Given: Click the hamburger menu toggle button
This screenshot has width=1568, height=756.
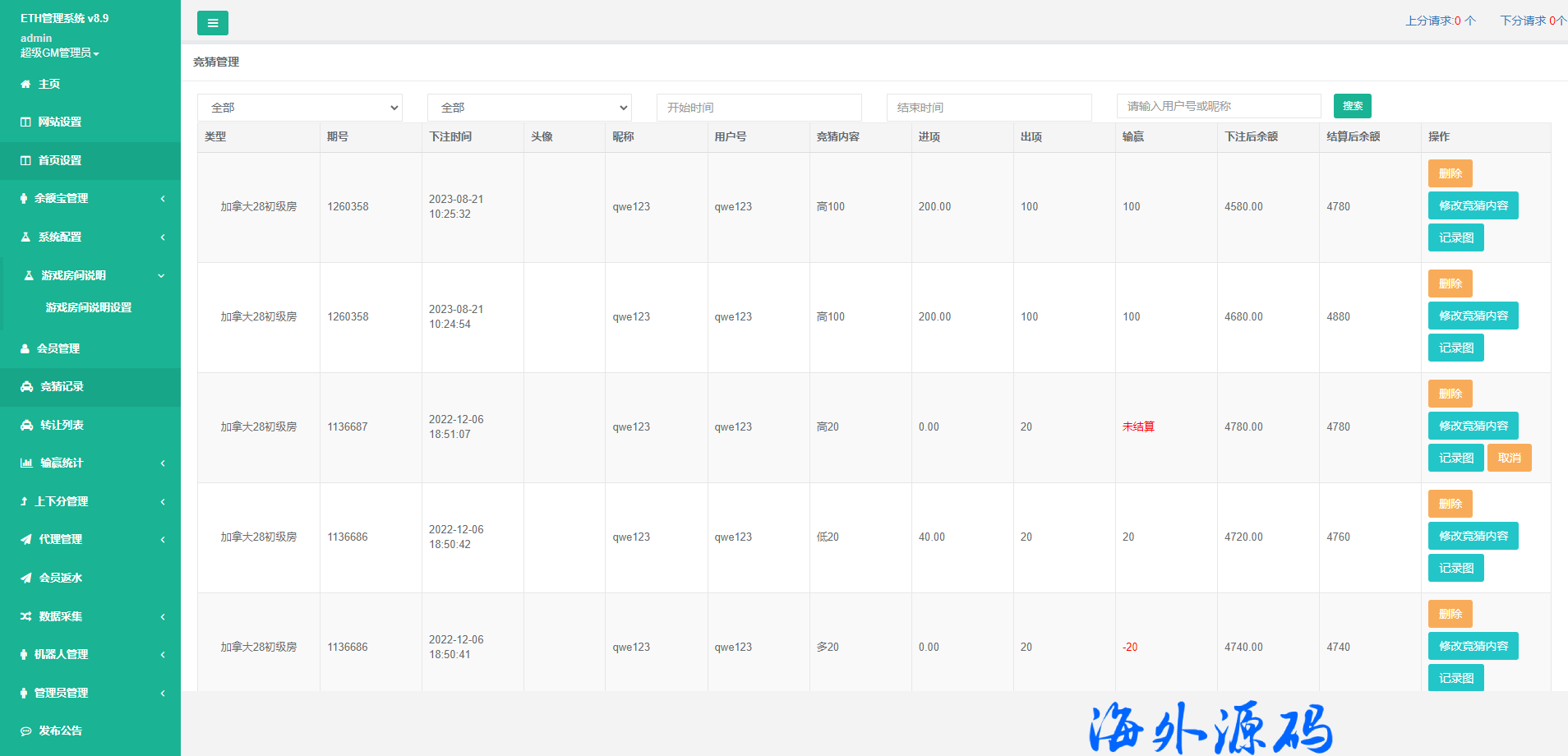Looking at the screenshot, I should (212, 23).
